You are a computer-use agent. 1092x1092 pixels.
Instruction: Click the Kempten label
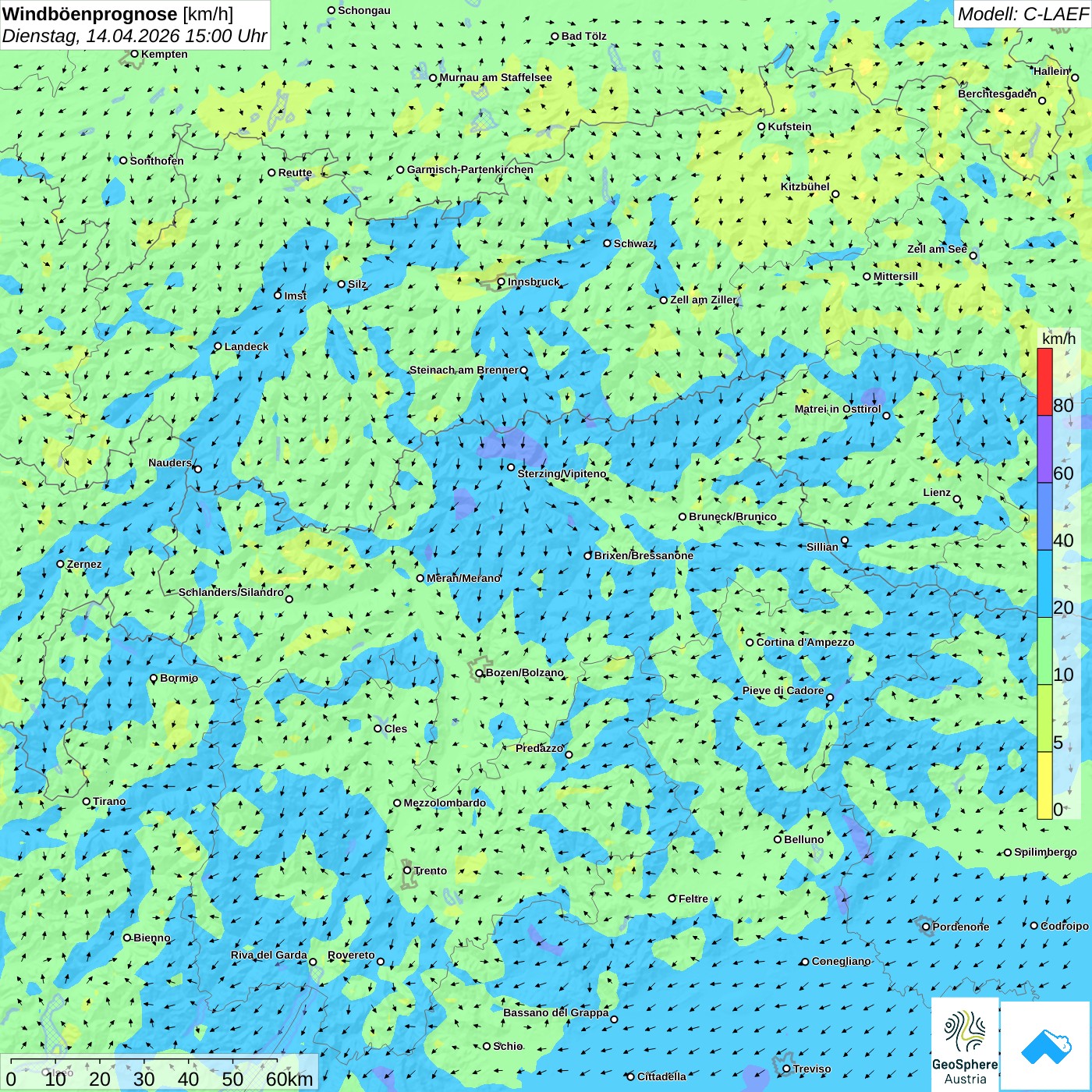click(x=165, y=54)
